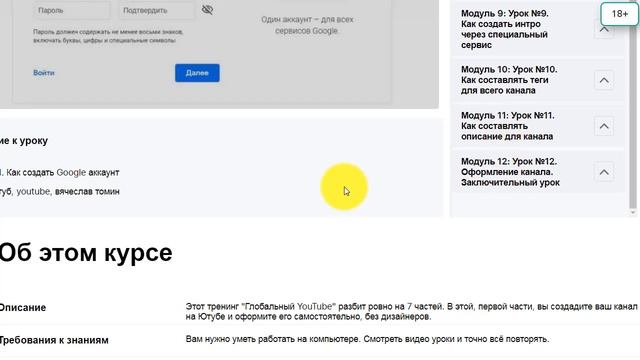The width and height of the screenshot is (640, 360).
Task: Click the Пароль password field
Action: click(71, 10)
